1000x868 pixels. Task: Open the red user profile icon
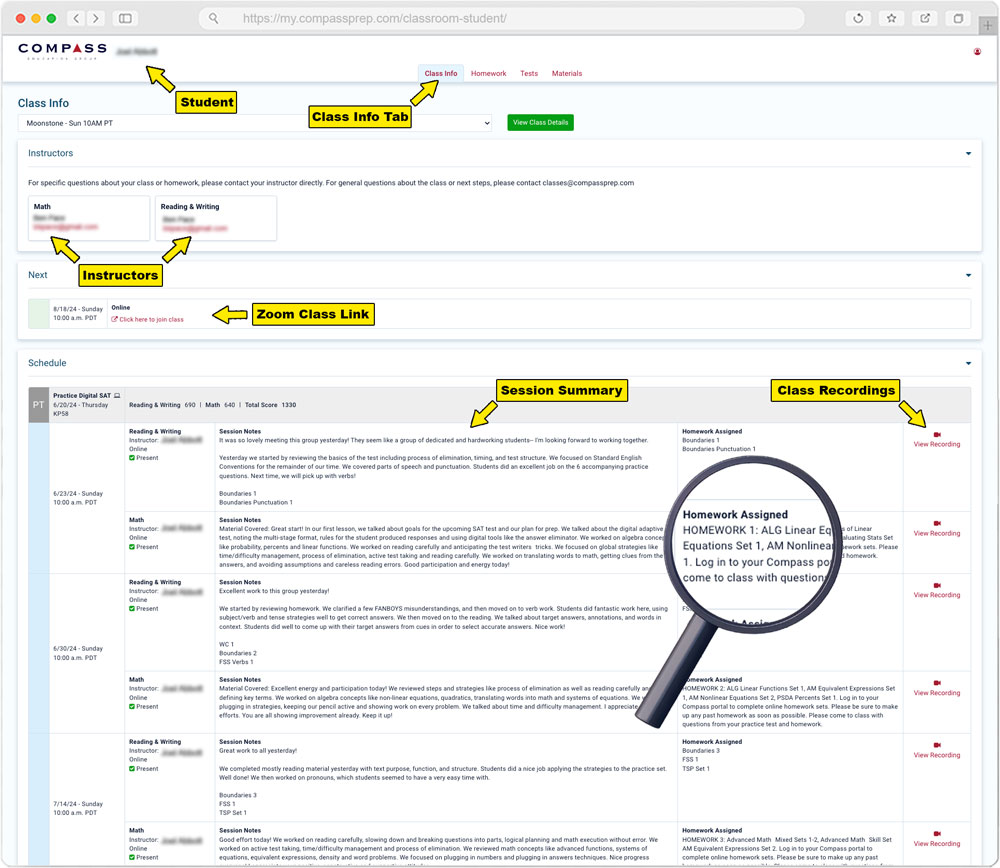pos(977,52)
